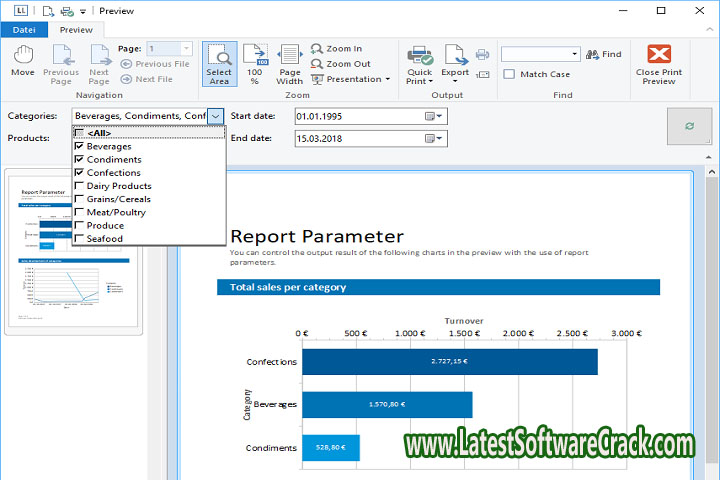Open the Datei tab
This screenshot has width=720, height=480.
pyautogui.click(x=23, y=30)
